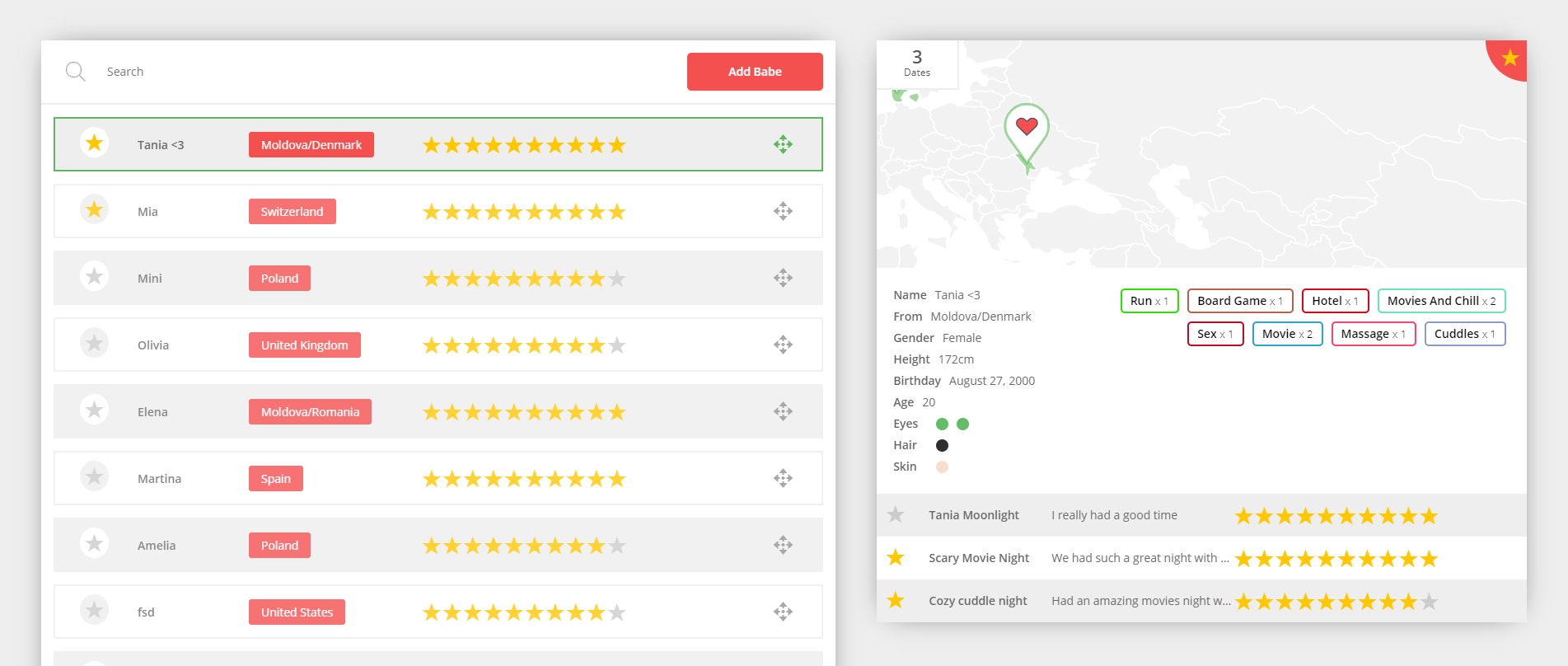The height and width of the screenshot is (666, 1568).
Task: Click the Massage x 1 tag
Action: [x=1374, y=334]
